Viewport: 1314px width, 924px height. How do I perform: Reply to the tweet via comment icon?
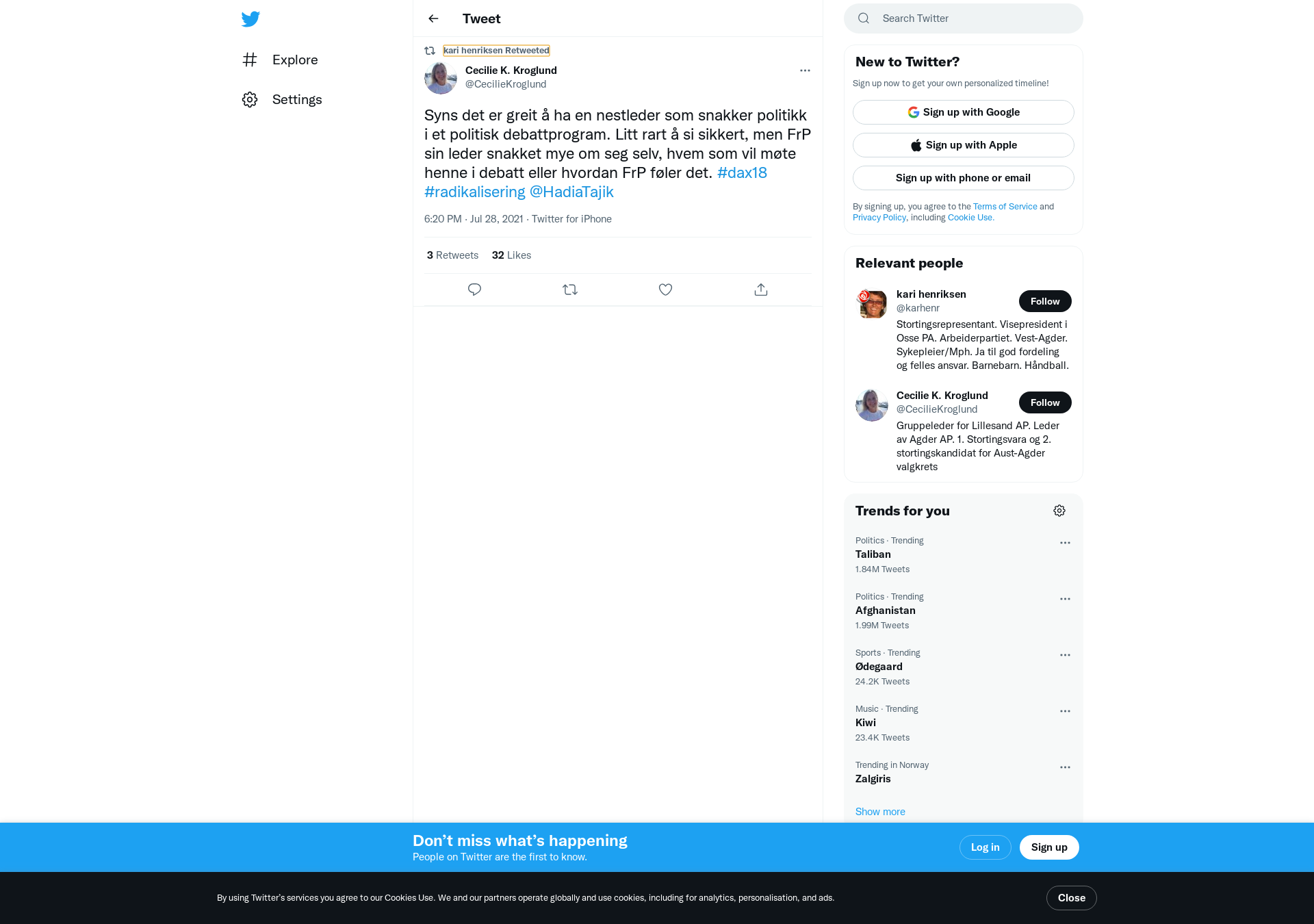click(474, 290)
